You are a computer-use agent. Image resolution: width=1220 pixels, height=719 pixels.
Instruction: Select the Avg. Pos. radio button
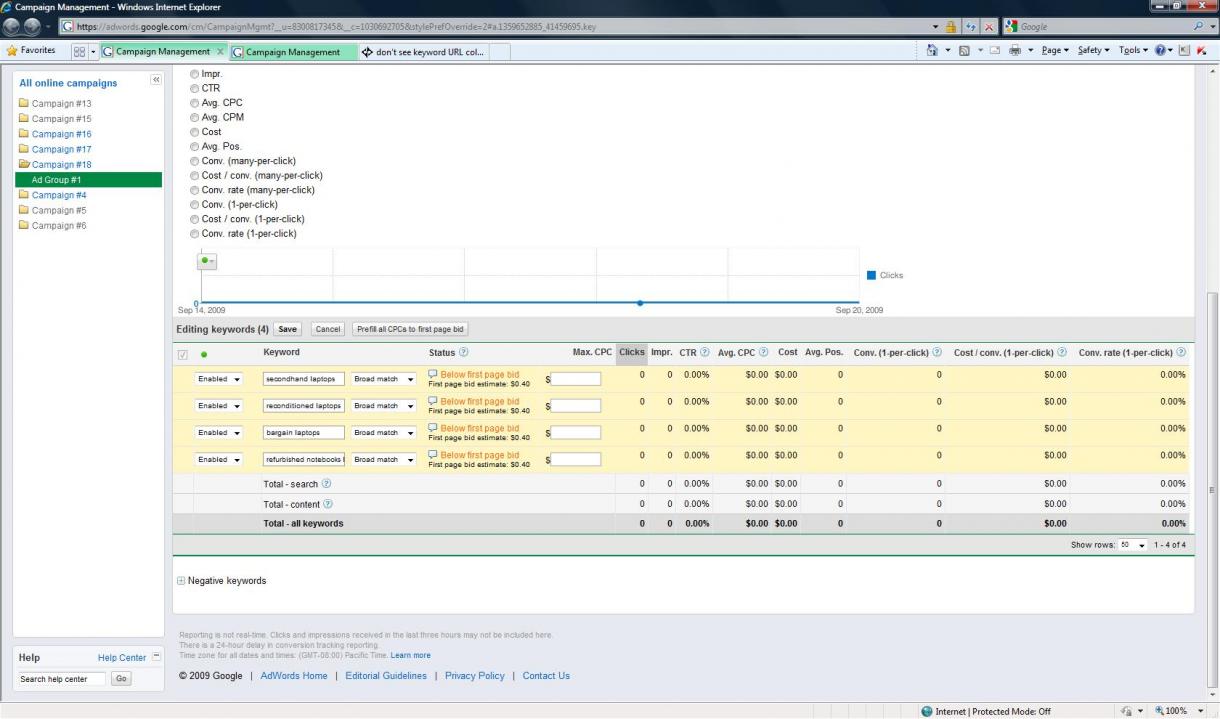point(194,146)
